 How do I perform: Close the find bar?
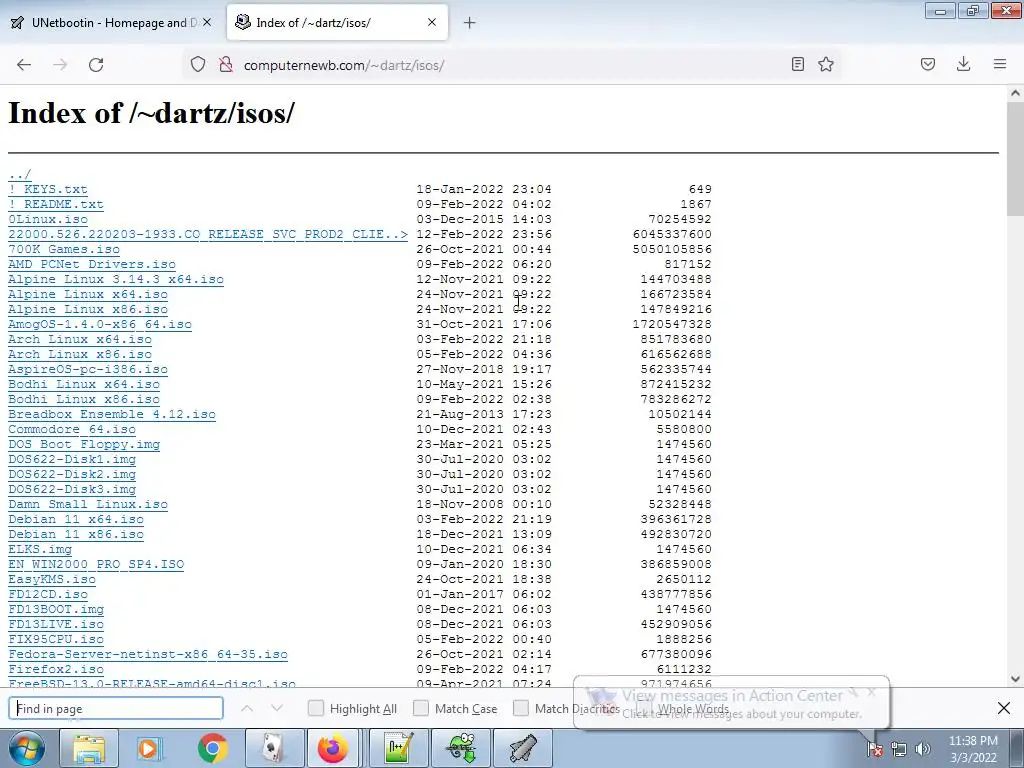point(1004,708)
